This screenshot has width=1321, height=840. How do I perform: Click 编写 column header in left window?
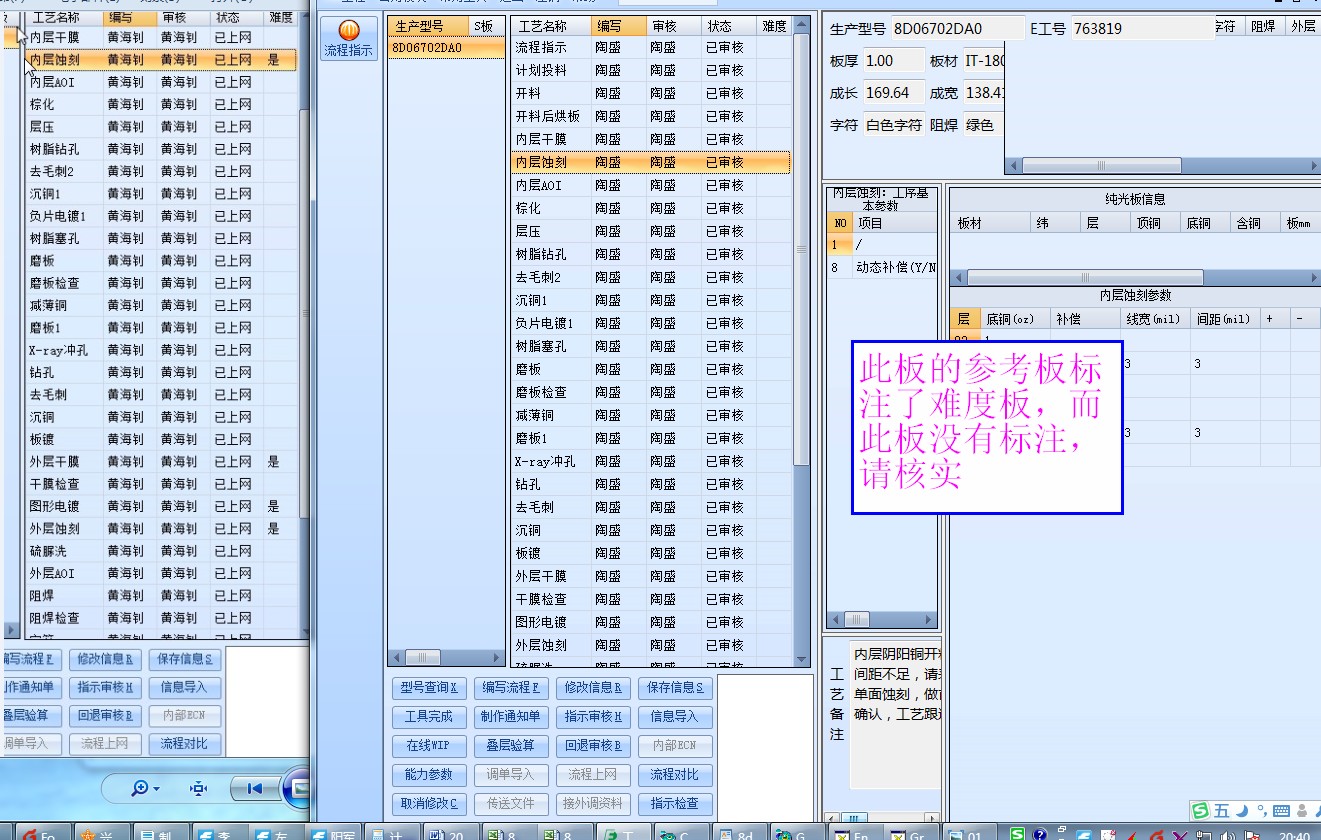(x=129, y=18)
